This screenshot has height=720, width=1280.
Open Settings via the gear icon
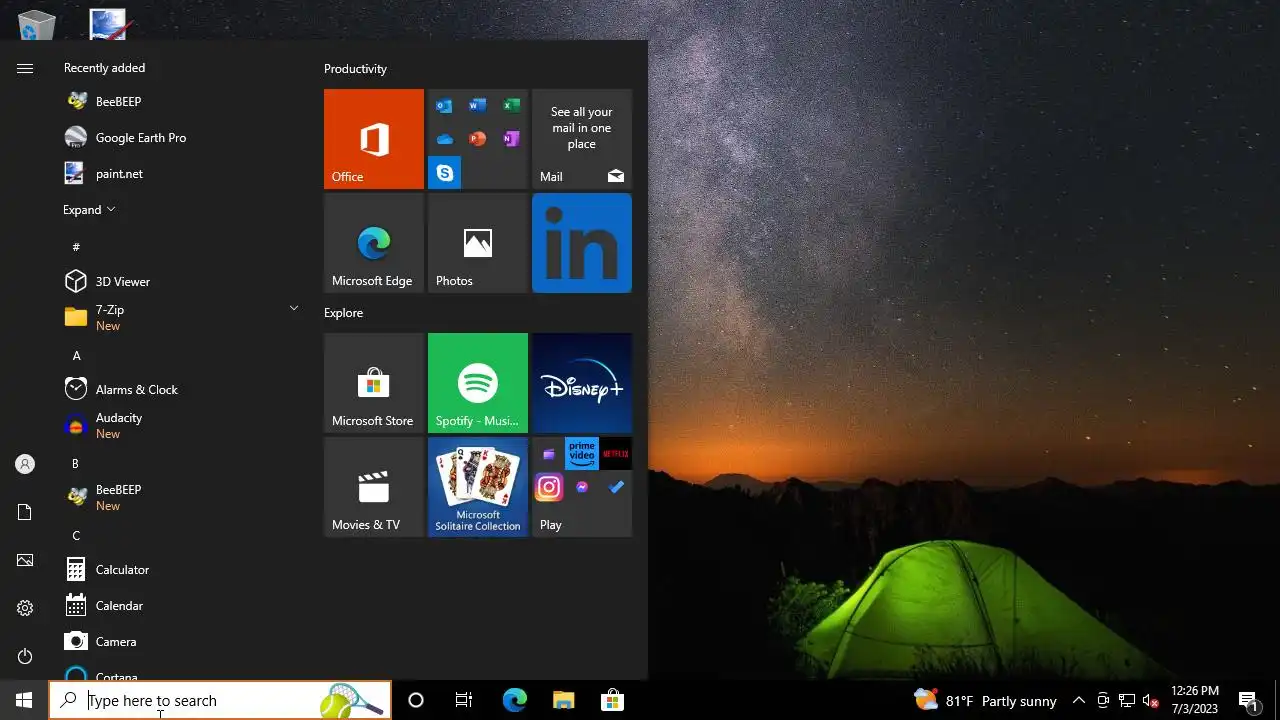pos(25,608)
